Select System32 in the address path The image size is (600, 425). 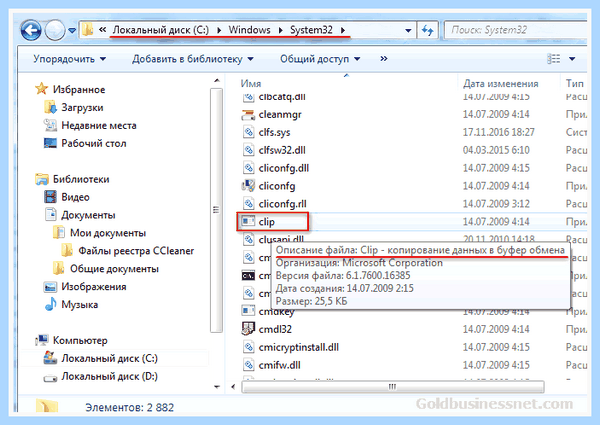pyautogui.click(x=311, y=30)
